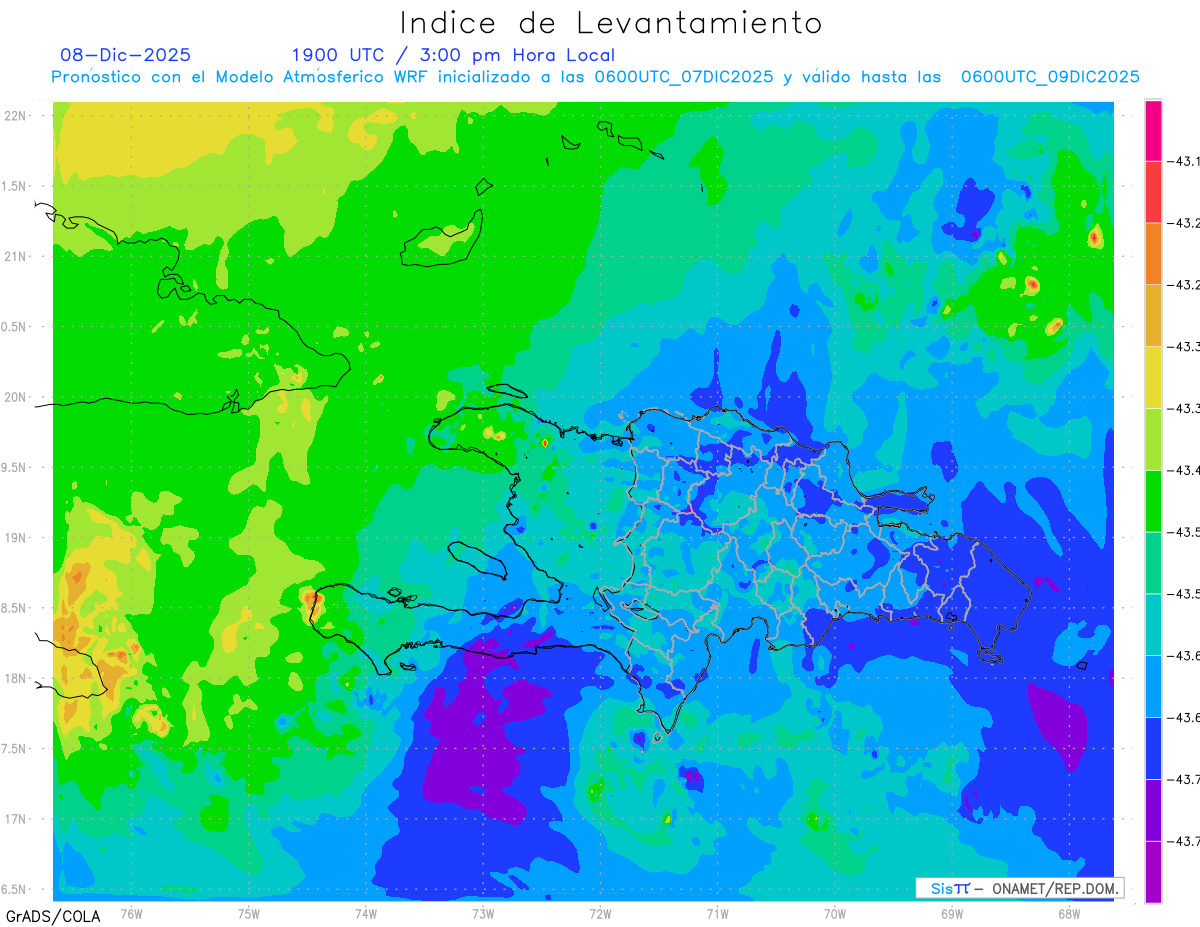Pick the dark royal-blue swatch on the scale
Screen dimensions: 1200x927
1153,748
